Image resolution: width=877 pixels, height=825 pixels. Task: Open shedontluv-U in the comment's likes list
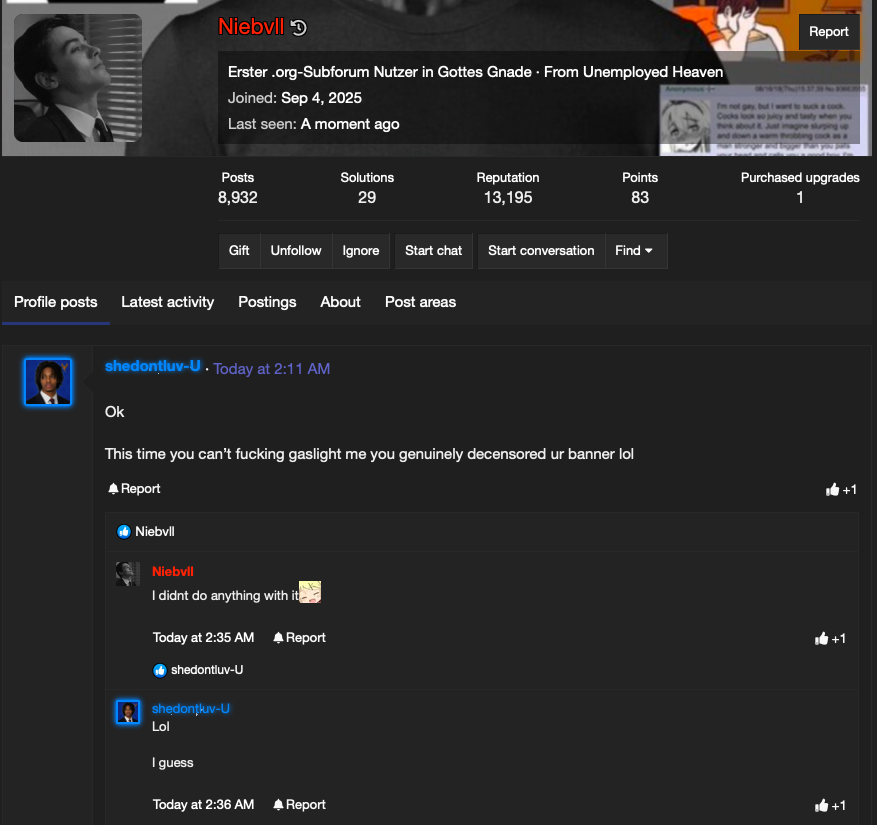click(207, 670)
